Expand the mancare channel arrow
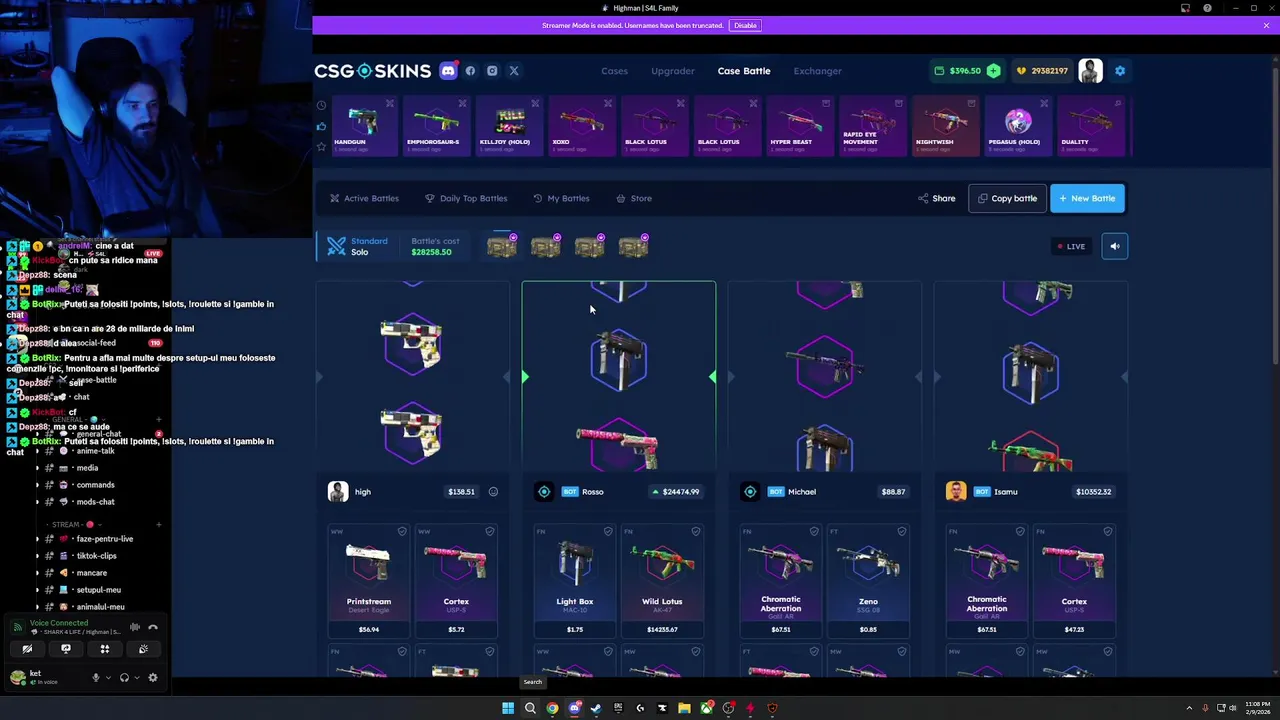The image size is (1280, 720). pyautogui.click(x=37, y=573)
